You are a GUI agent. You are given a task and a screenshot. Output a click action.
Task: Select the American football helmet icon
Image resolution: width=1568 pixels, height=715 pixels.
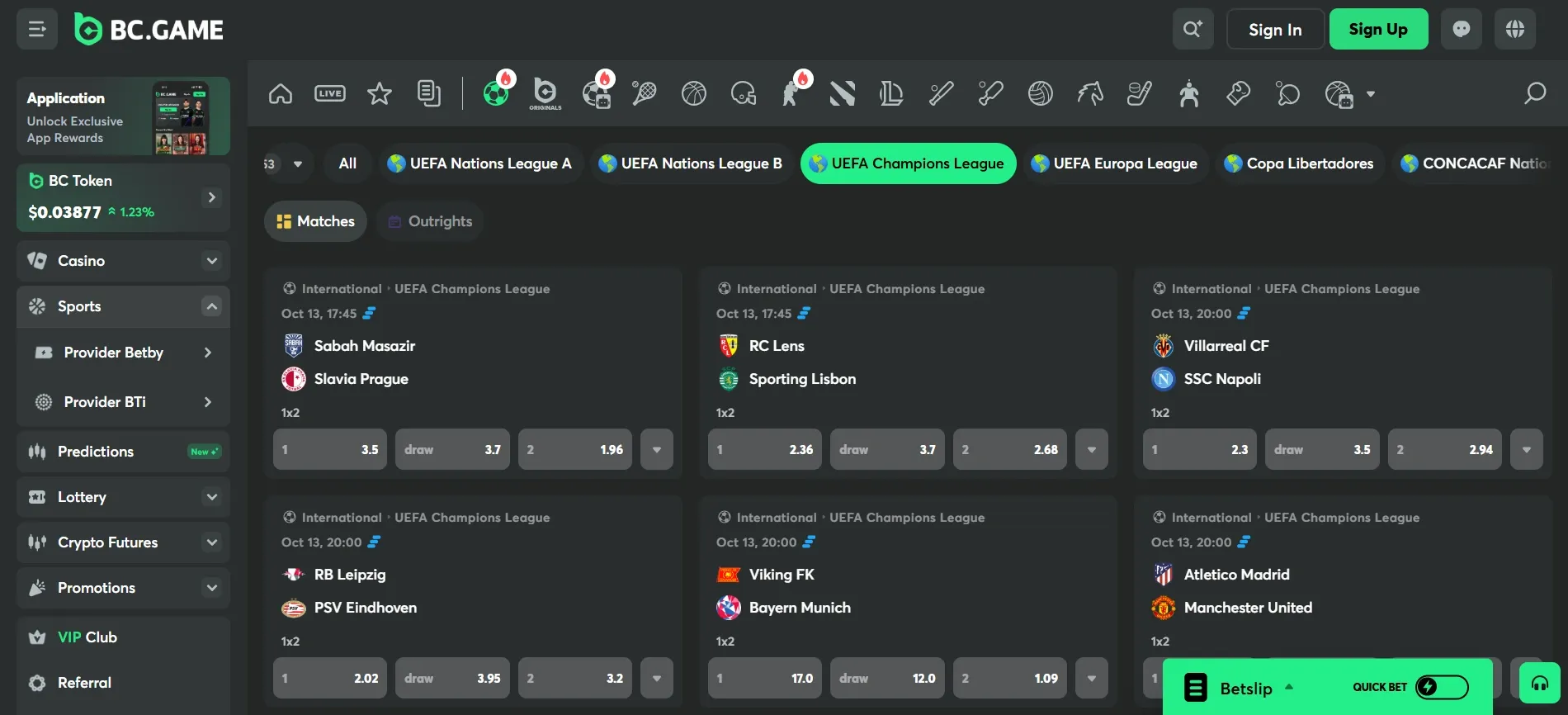744,94
